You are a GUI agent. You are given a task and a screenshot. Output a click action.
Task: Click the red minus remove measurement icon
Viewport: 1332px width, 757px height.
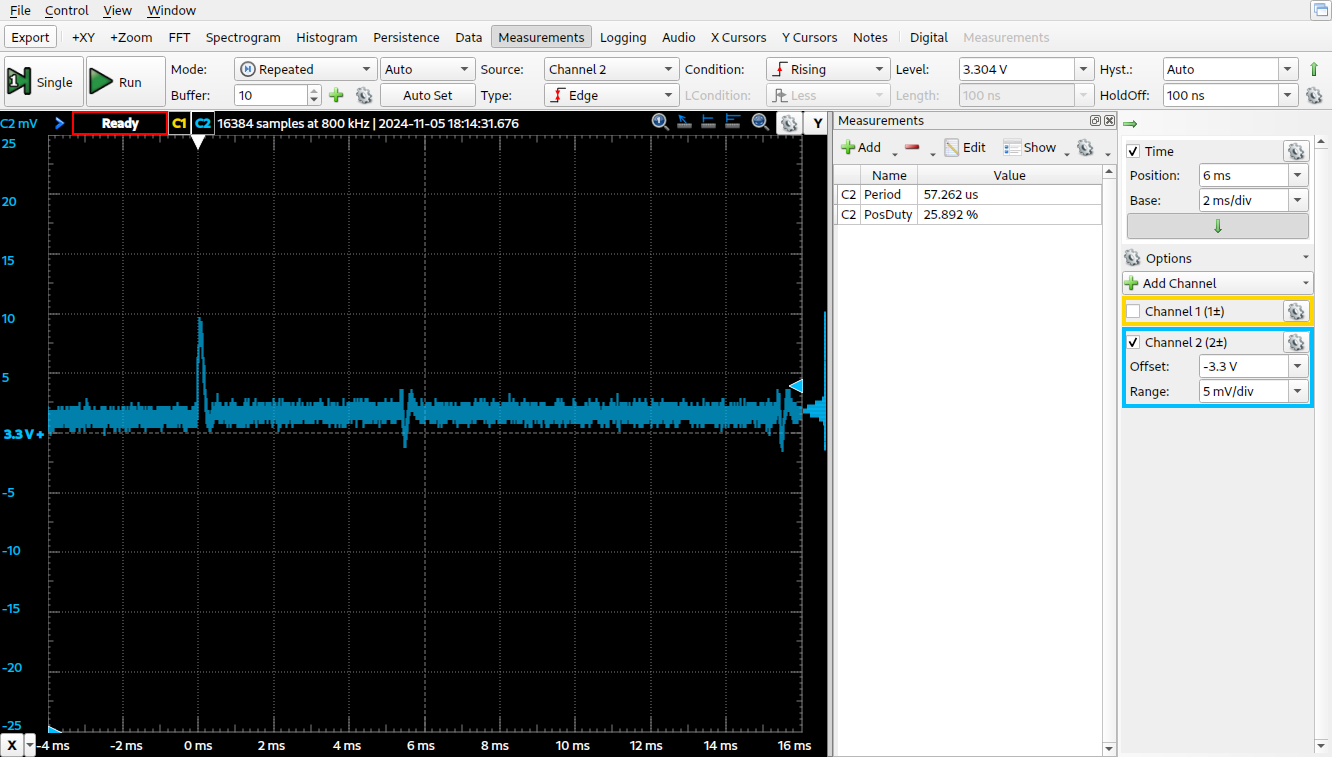pyautogui.click(x=911, y=147)
